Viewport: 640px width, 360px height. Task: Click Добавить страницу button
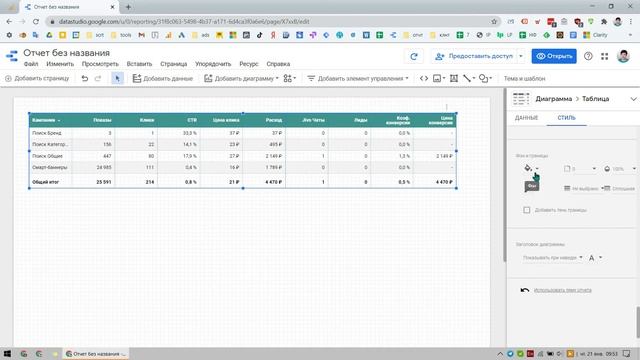(37, 78)
